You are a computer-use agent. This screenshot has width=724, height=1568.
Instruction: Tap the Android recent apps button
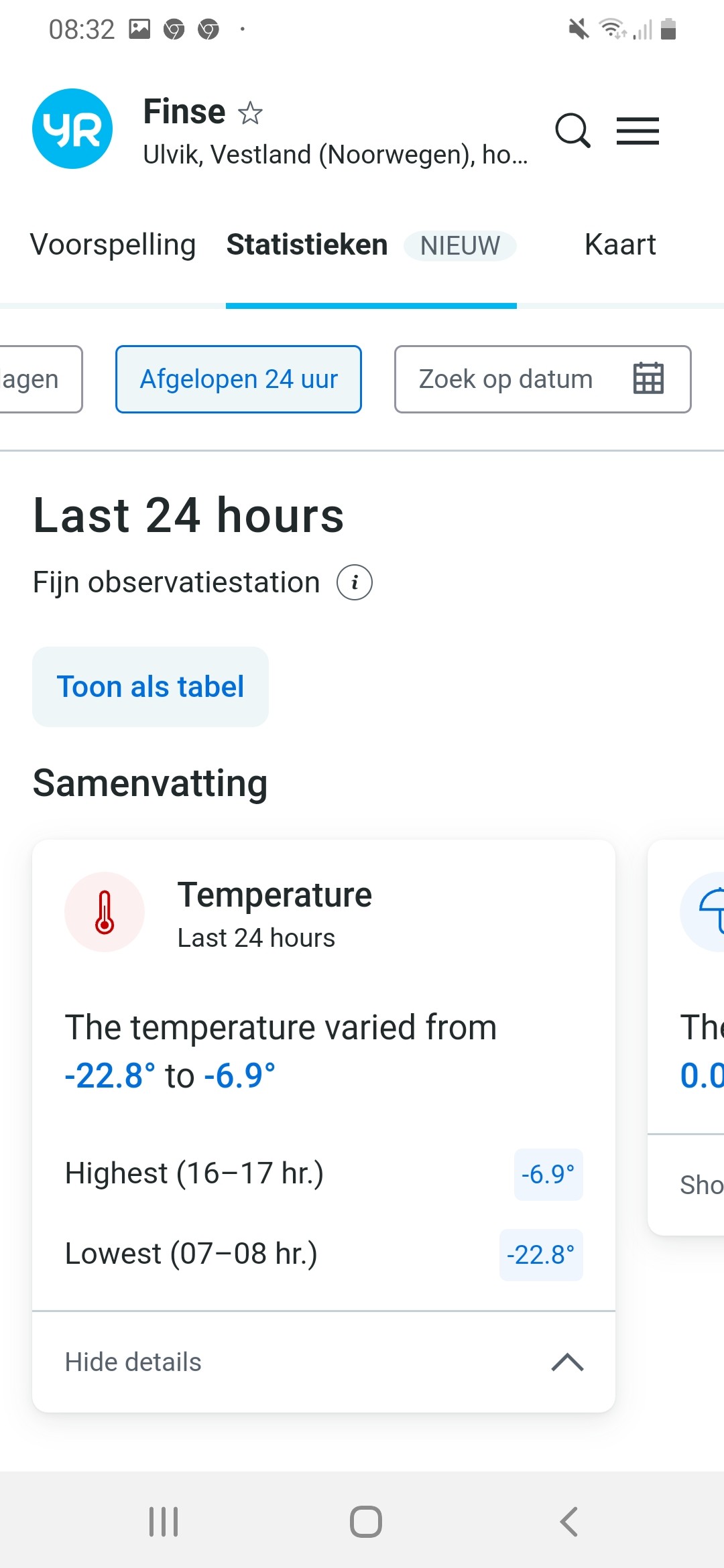(164, 1522)
